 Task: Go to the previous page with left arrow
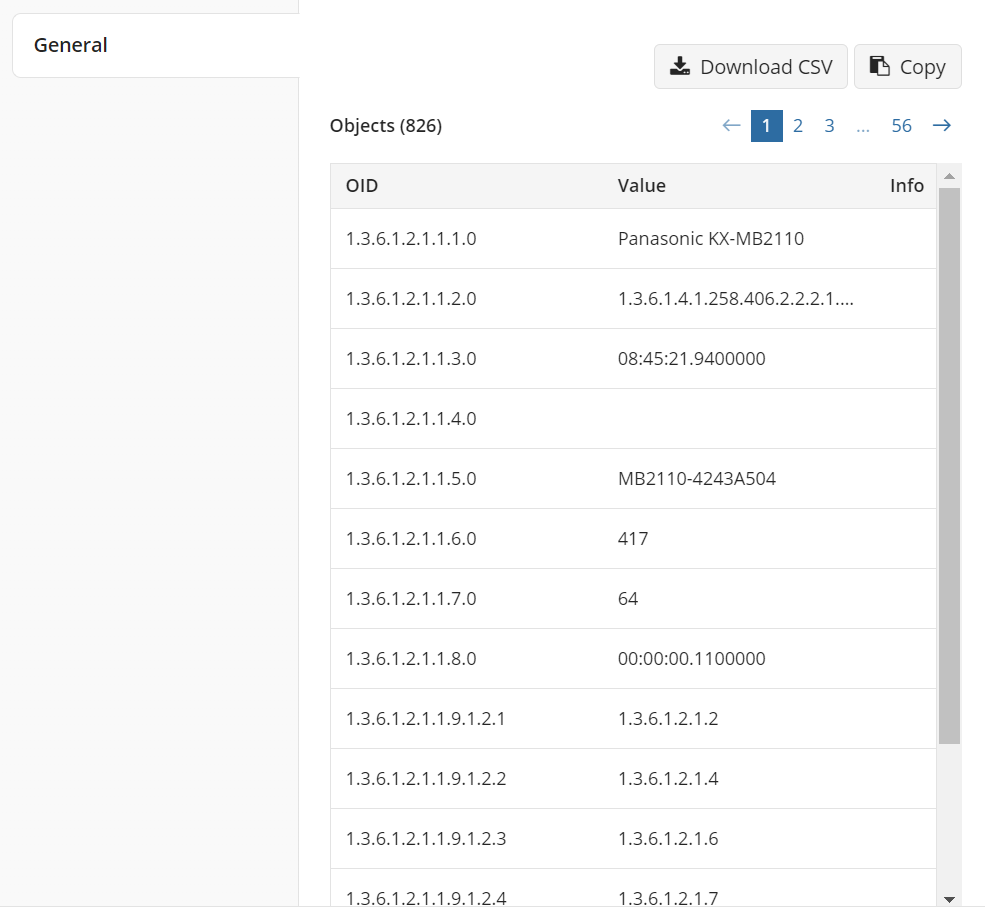pyautogui.click(x=731, y=126)
